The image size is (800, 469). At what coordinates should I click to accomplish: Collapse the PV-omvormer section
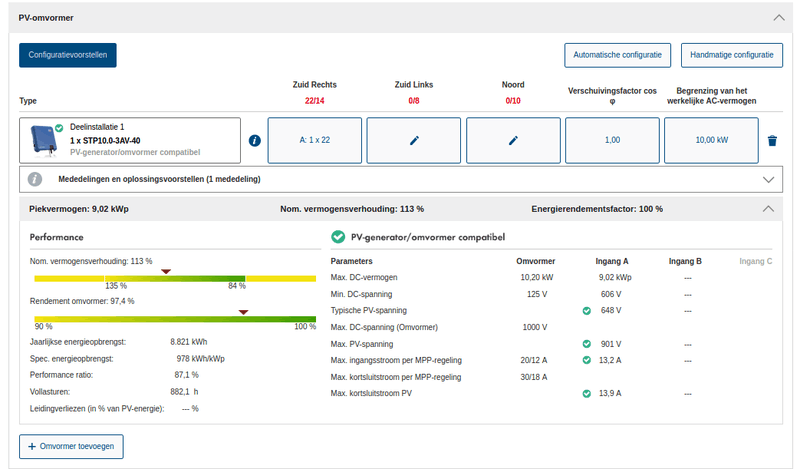(777, 18)
